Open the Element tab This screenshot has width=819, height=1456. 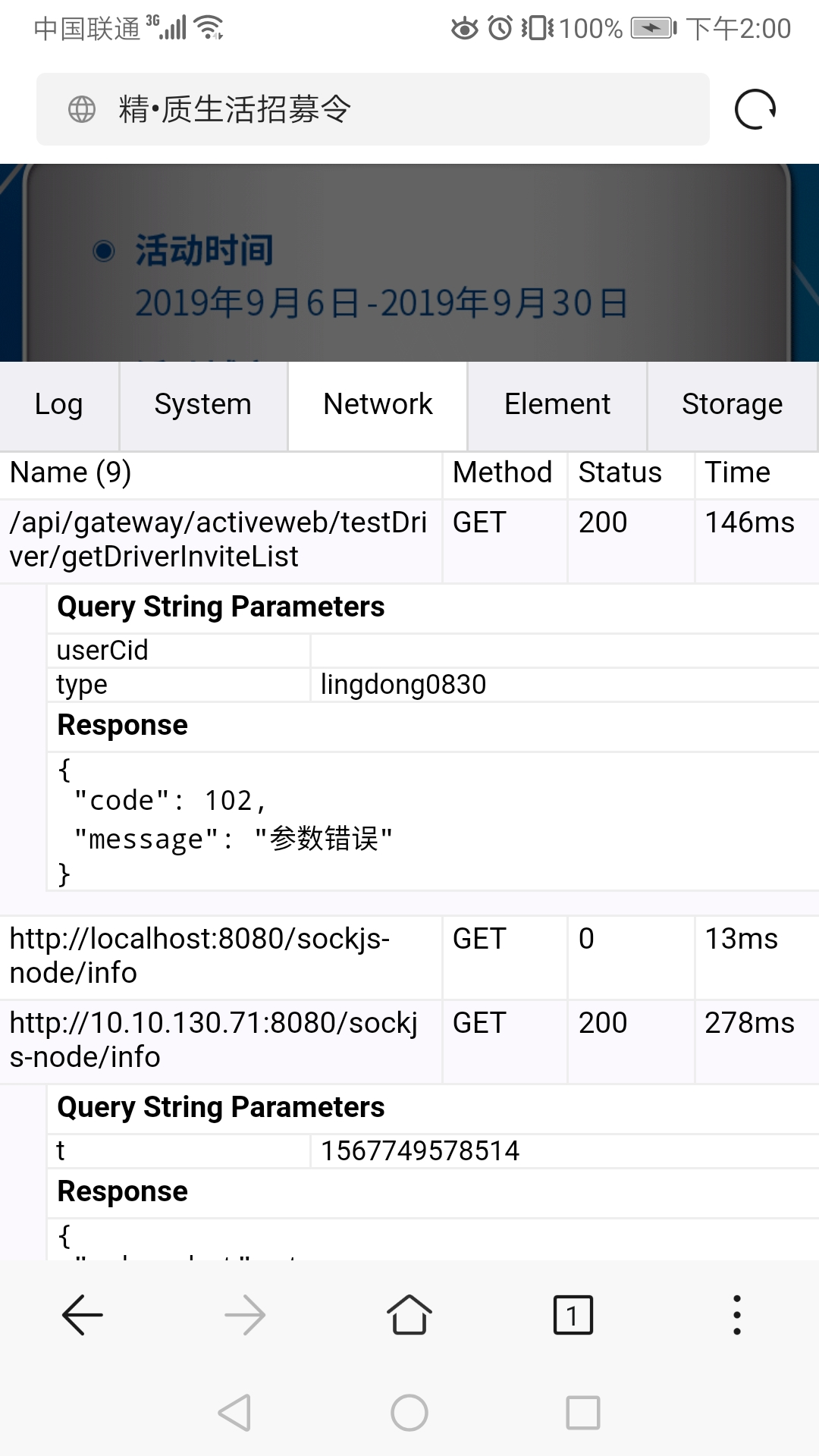pyautogui.click(x=557, y=405)
